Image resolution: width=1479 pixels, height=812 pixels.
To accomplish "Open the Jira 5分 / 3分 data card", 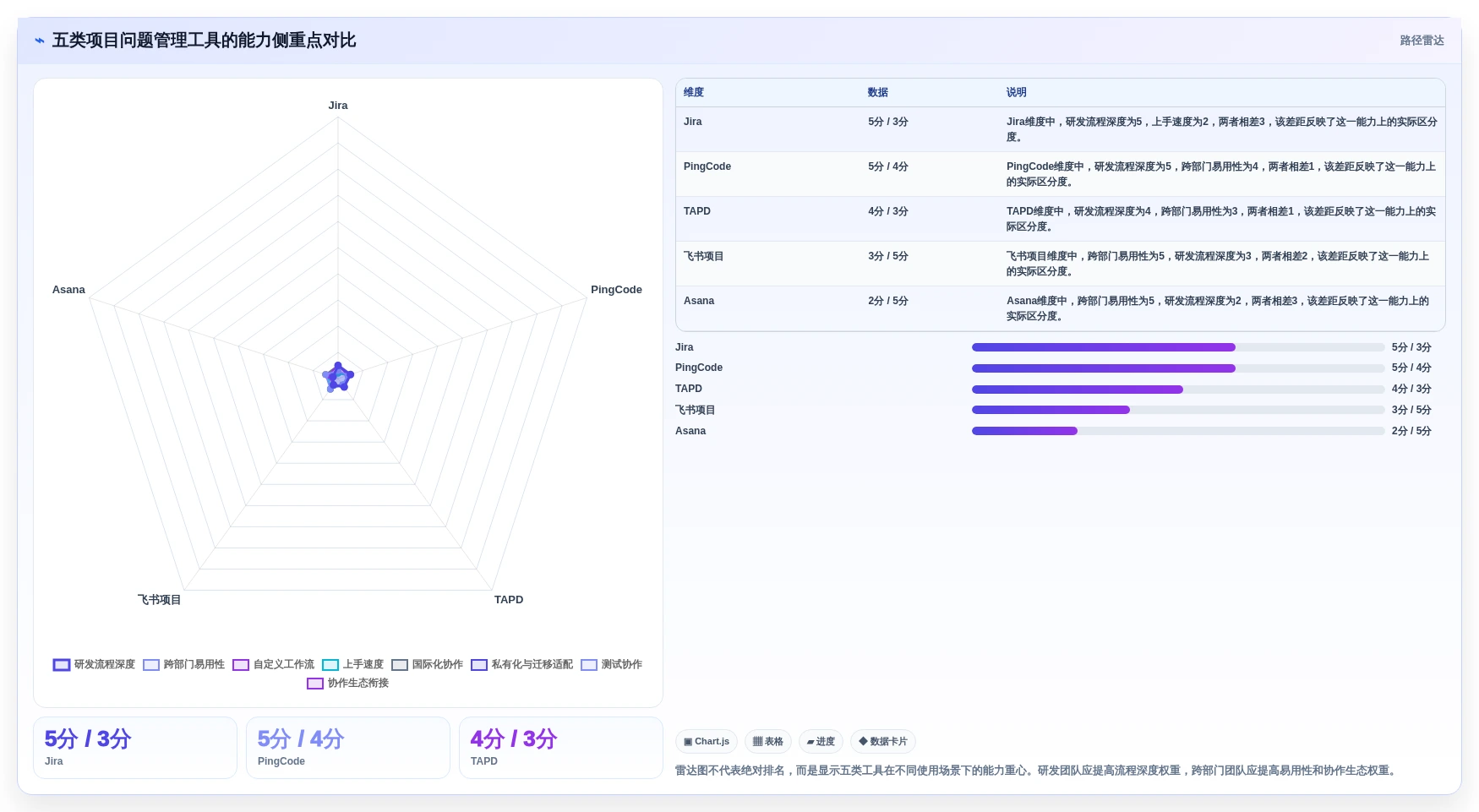I will (135, 748).
